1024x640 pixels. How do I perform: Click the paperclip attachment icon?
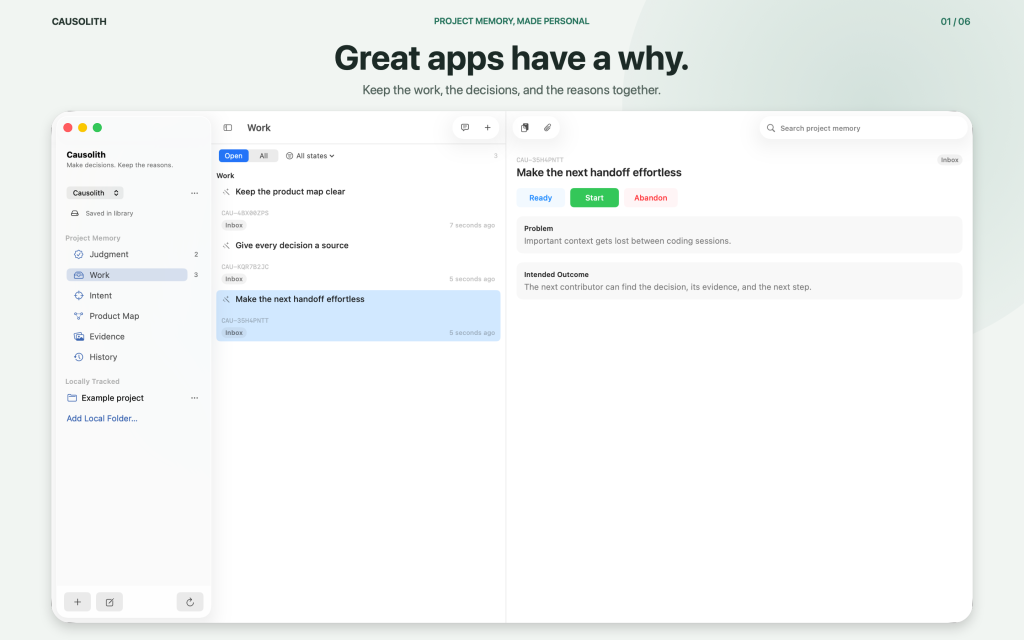547,127
